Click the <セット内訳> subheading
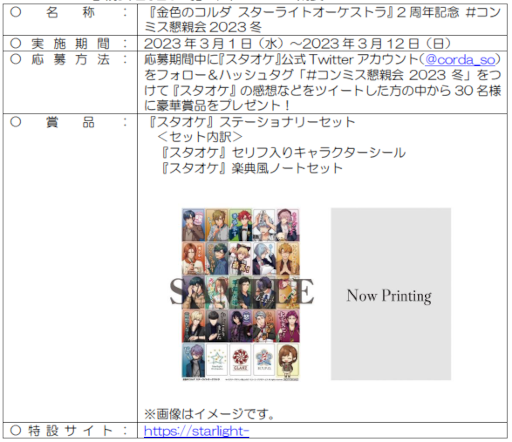 click(200, 137)
